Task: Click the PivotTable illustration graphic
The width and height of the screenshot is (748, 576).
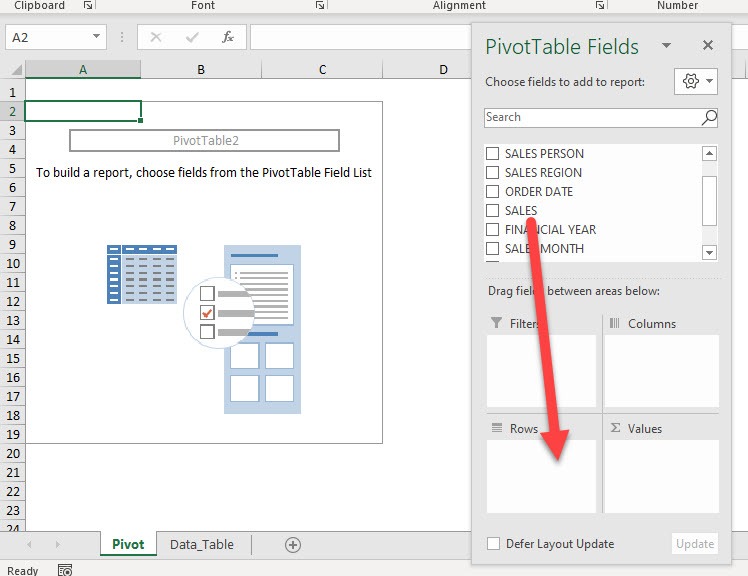Action: (x=204, y=329)
